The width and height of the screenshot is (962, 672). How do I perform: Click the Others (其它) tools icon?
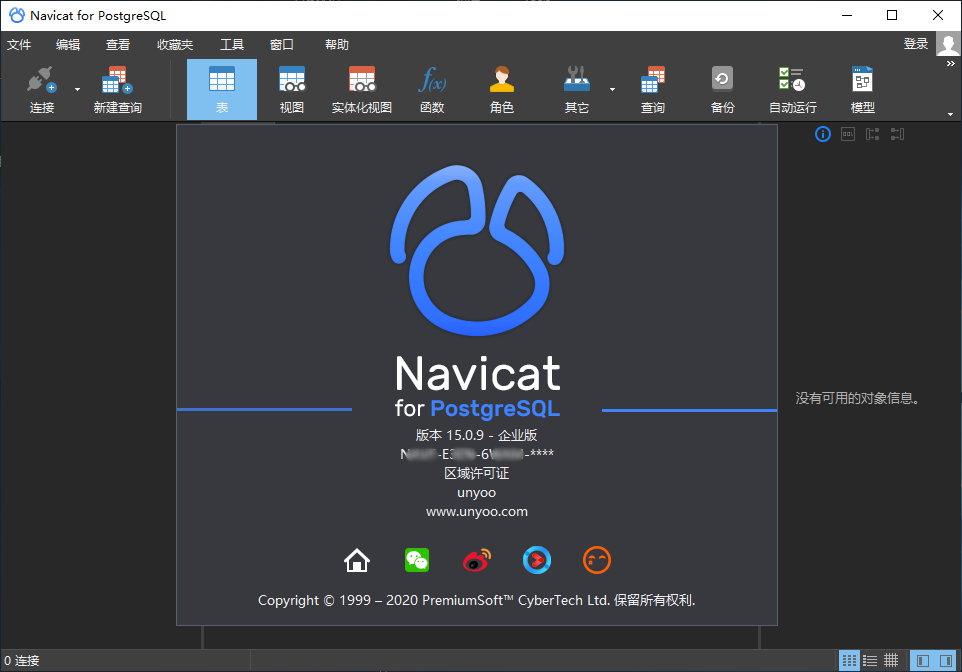(x=576, y=79)
